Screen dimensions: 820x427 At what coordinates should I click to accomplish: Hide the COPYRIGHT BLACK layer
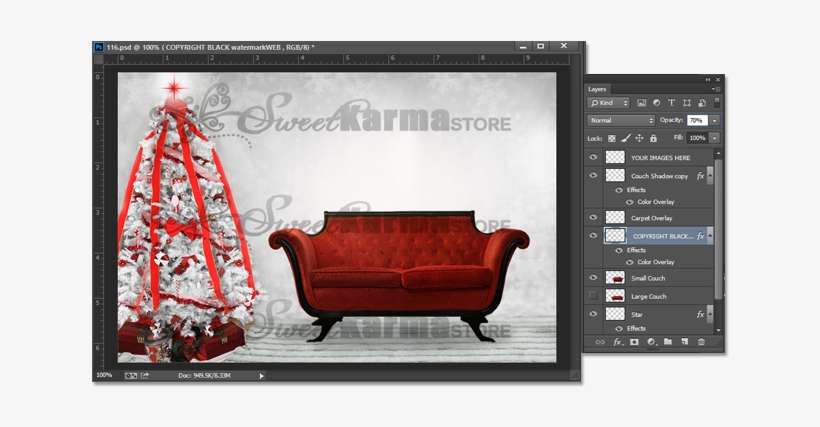click(x=593, y=236)
